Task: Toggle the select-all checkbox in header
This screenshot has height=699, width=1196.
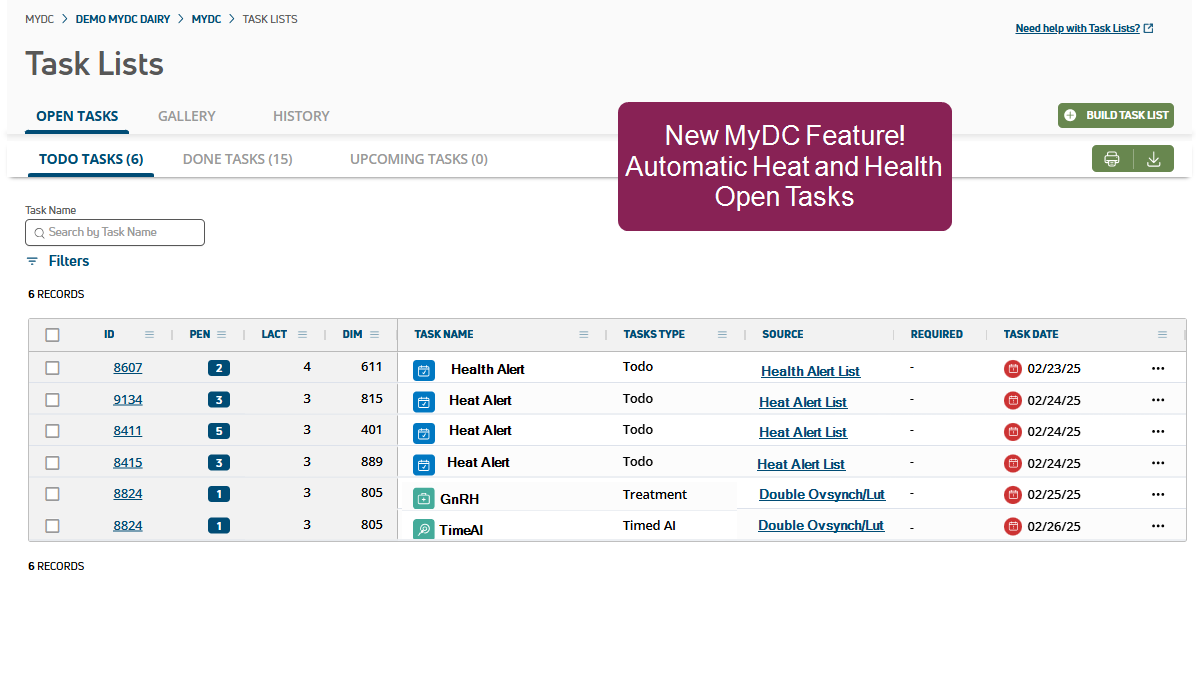Action: [x=53, y=335]
